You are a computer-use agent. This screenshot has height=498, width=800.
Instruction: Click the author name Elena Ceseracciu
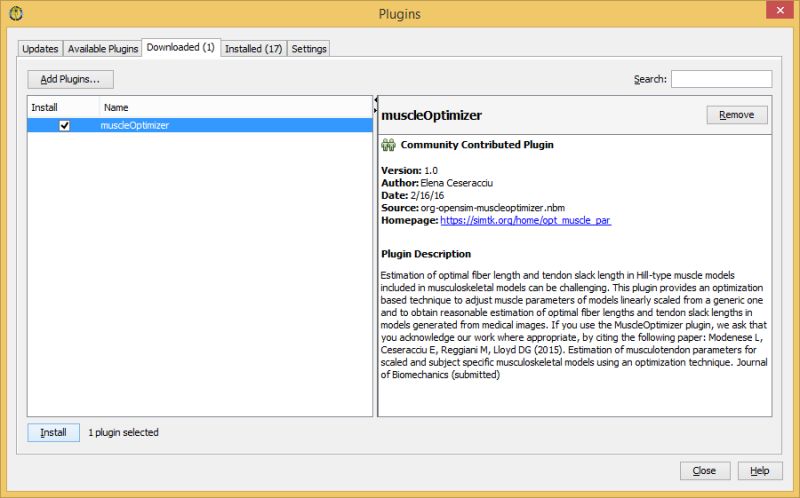457,183
